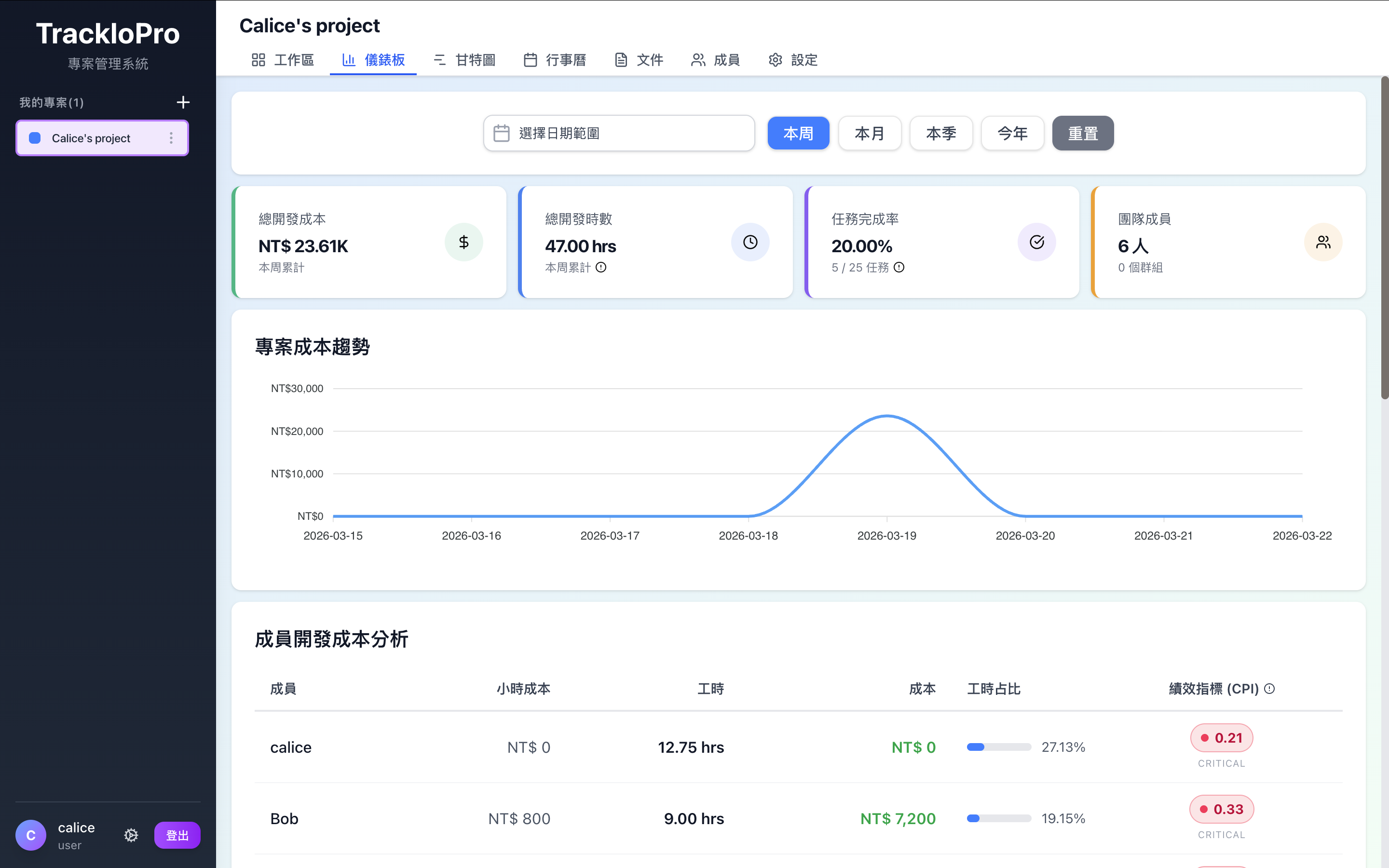Expand 我的專案 project list with plus button
Screen dimensions: 1389x868
coord(182,102)
